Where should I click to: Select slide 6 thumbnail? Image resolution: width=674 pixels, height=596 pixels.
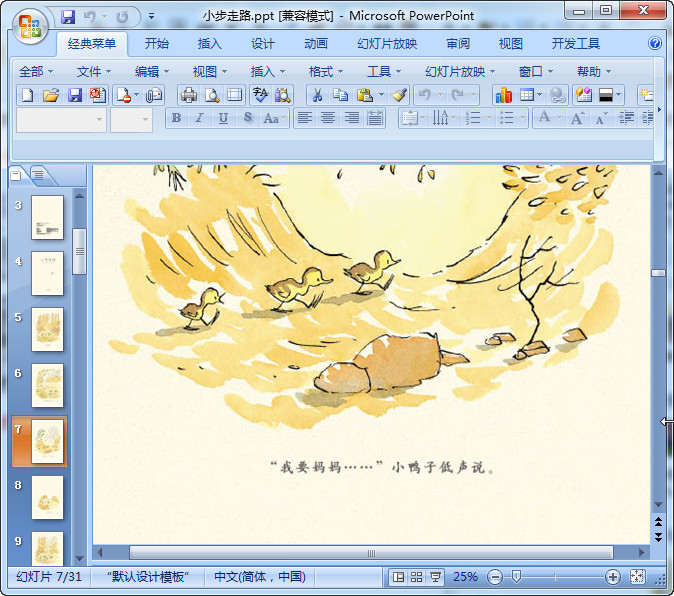click(x=47, y=385)
